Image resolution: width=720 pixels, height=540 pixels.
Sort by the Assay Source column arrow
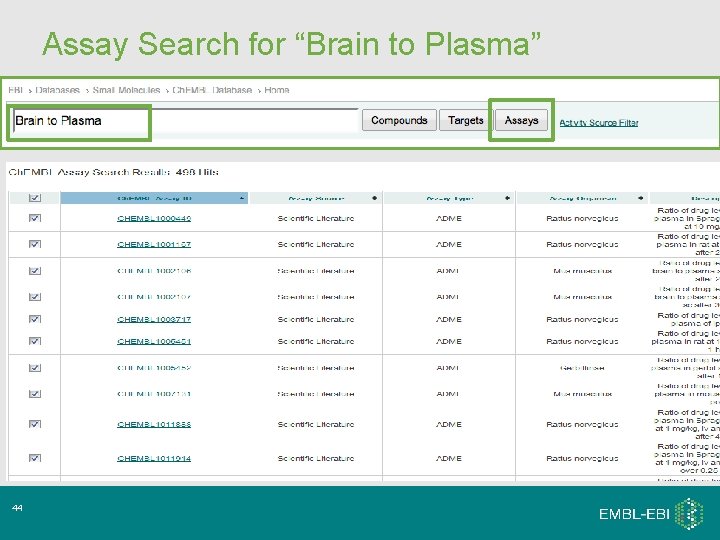pyautogui.click(x=374, y=198)
